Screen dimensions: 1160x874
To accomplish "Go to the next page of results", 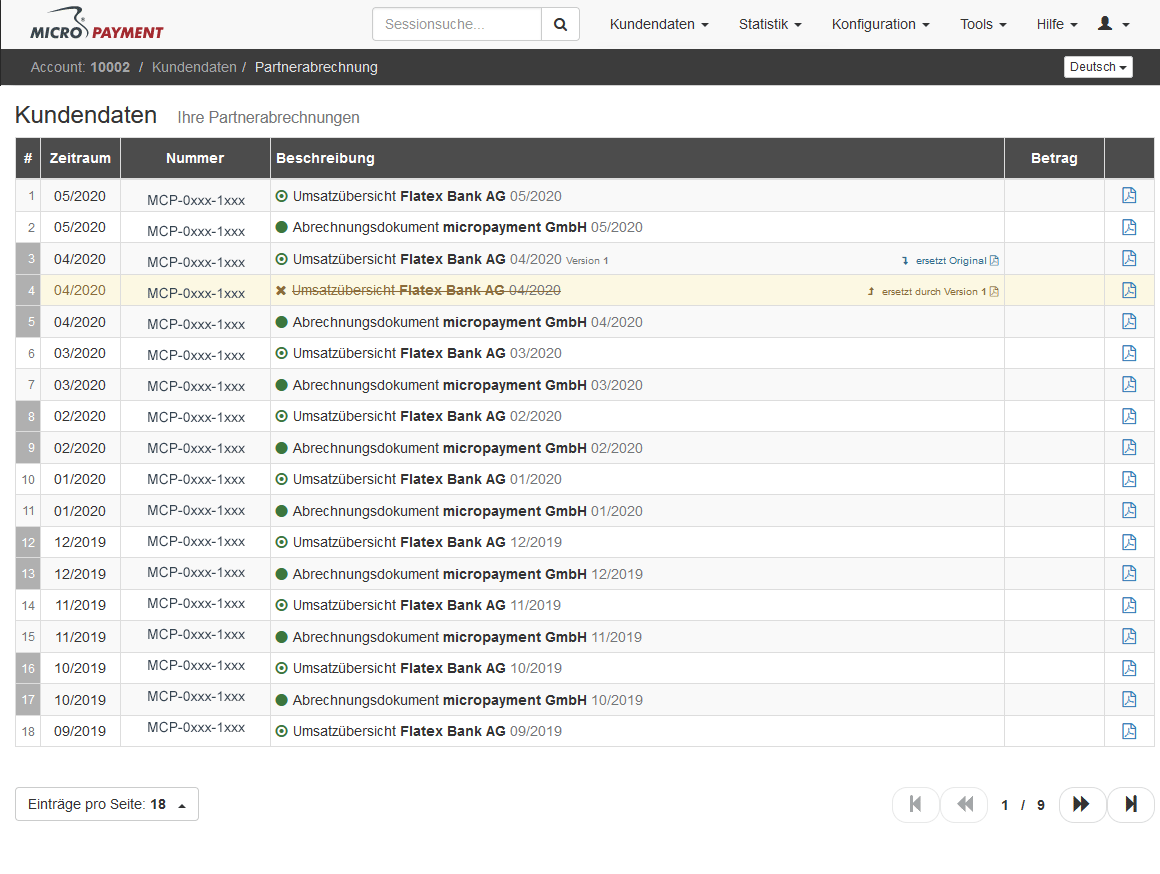I will tap(1082, 804).
